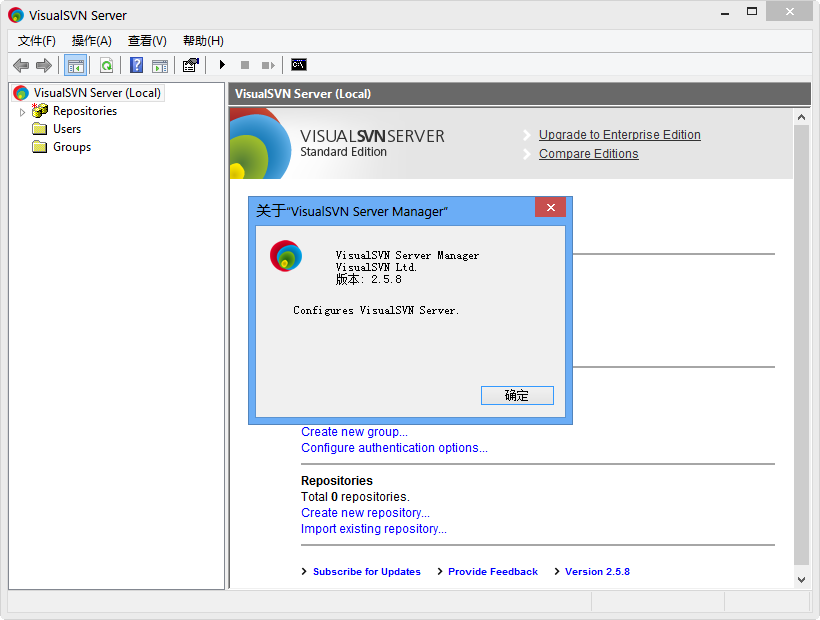Viewport: 820px width, 620px height.
Task: Click Configure authentication options... link
Action: click(x=394, y=448)
